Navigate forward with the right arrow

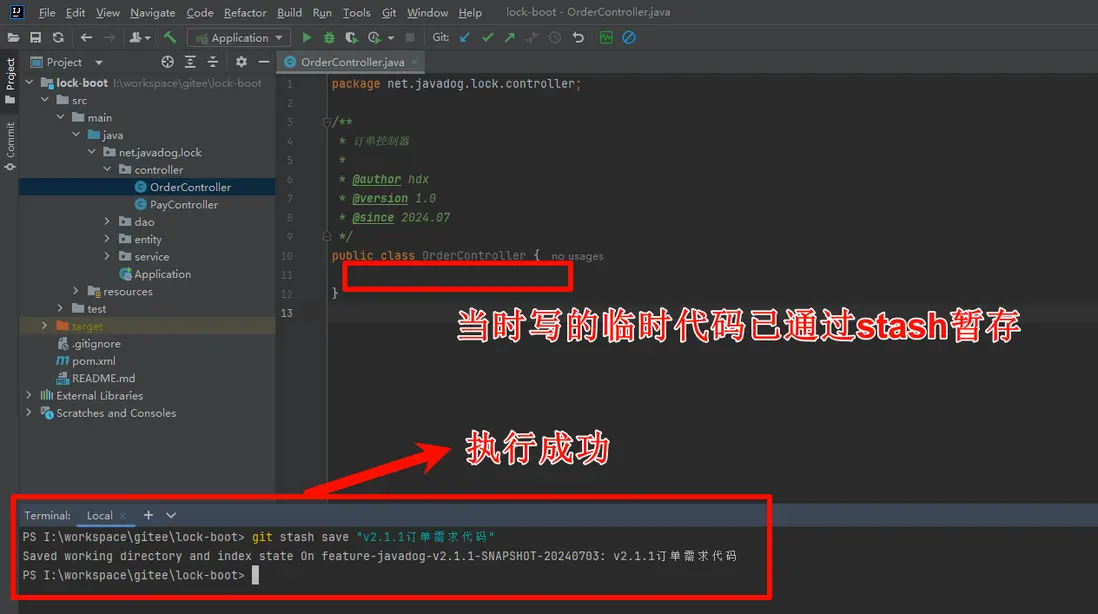(x=109, y=38)
